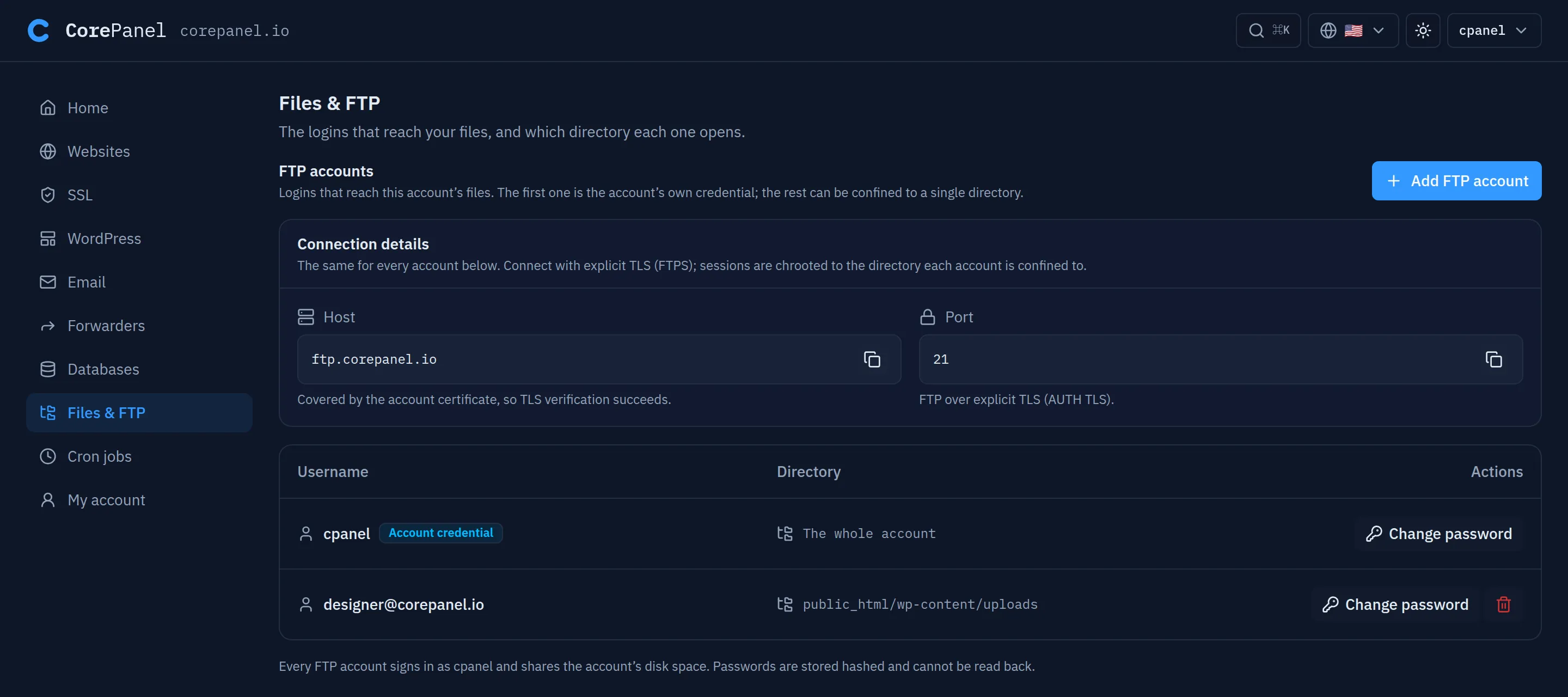
Task: Click the Host field ftp.corepanel.io
Action: (598, 359)
